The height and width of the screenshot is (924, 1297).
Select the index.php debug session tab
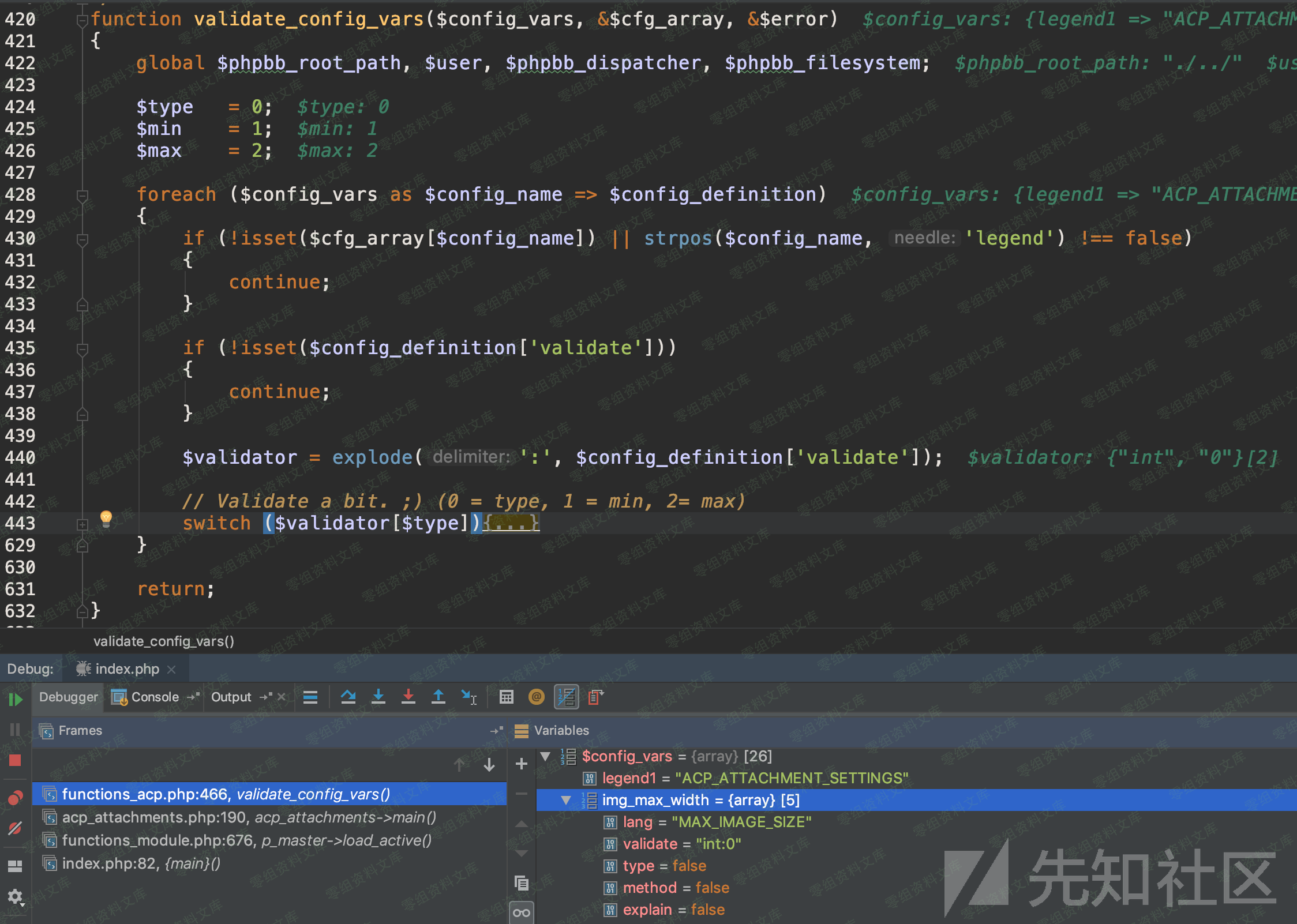[x=127, y=669]
